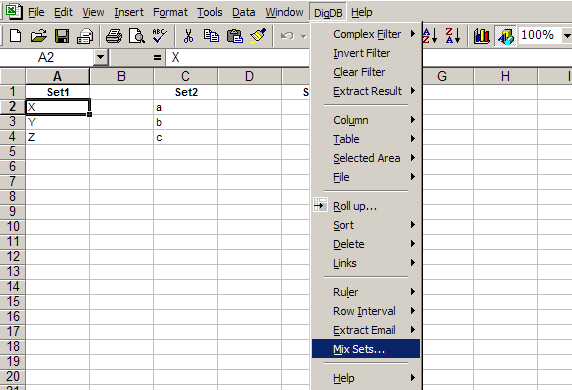Open the Tools menu
572x390 pixels.
210,12
